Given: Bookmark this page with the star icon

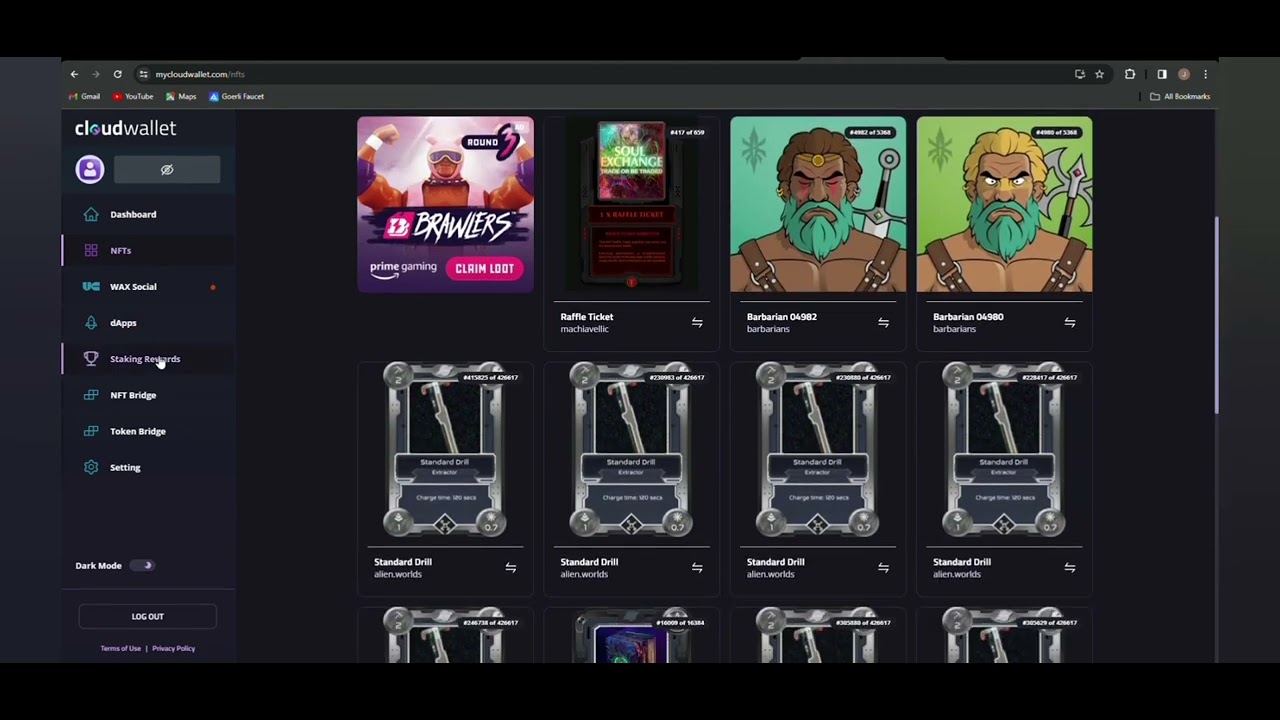Looking at the screenshot, I should pos(1099,74).
